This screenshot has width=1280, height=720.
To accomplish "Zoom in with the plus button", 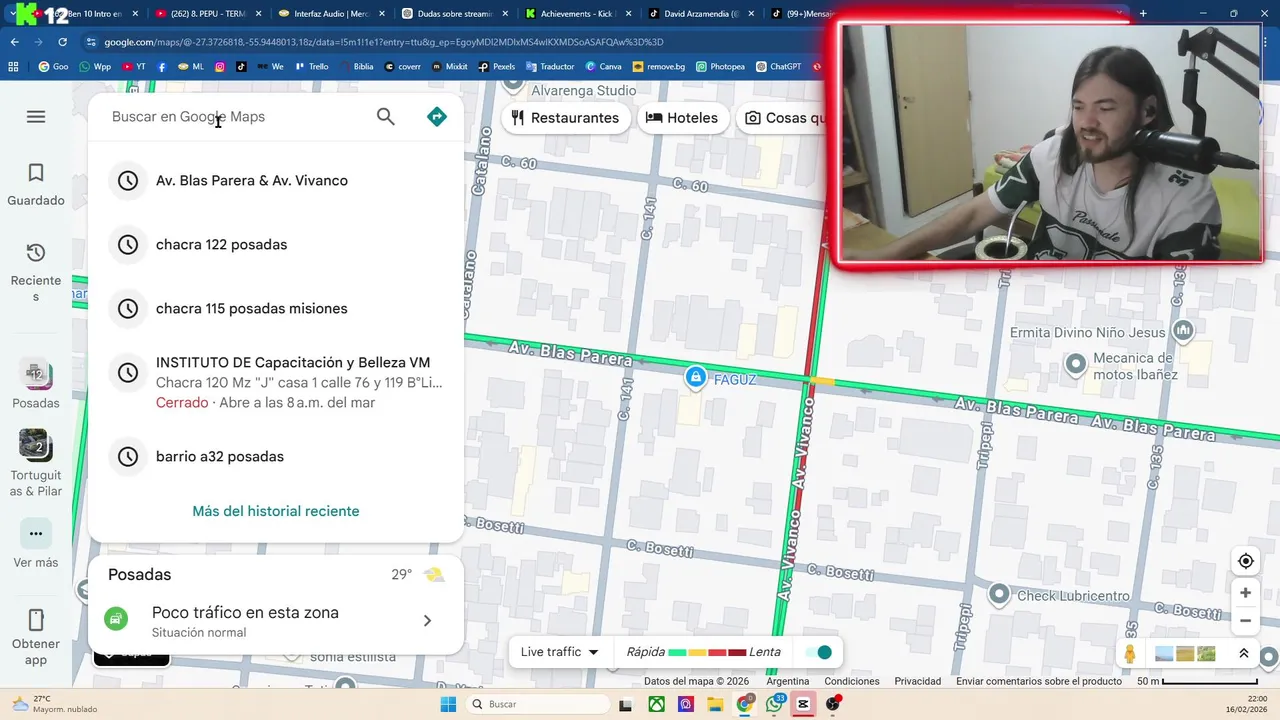I will point(1245,593).
